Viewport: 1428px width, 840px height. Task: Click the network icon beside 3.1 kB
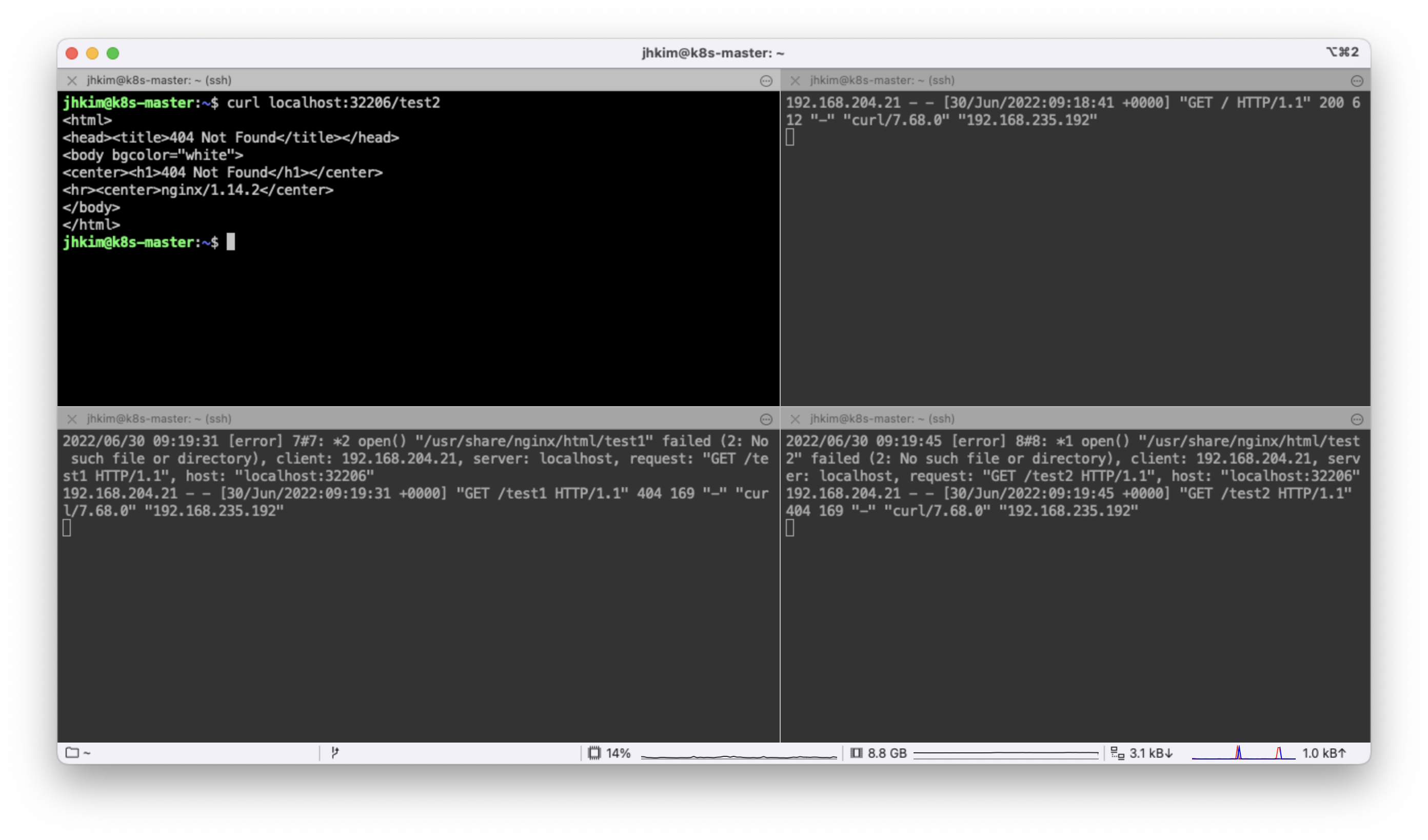pos(1117,753)
